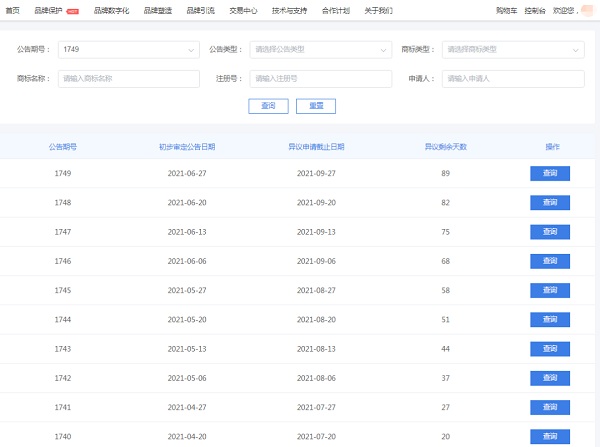Select the 1743 table cell
600x447 pixels.
[63, 349]
